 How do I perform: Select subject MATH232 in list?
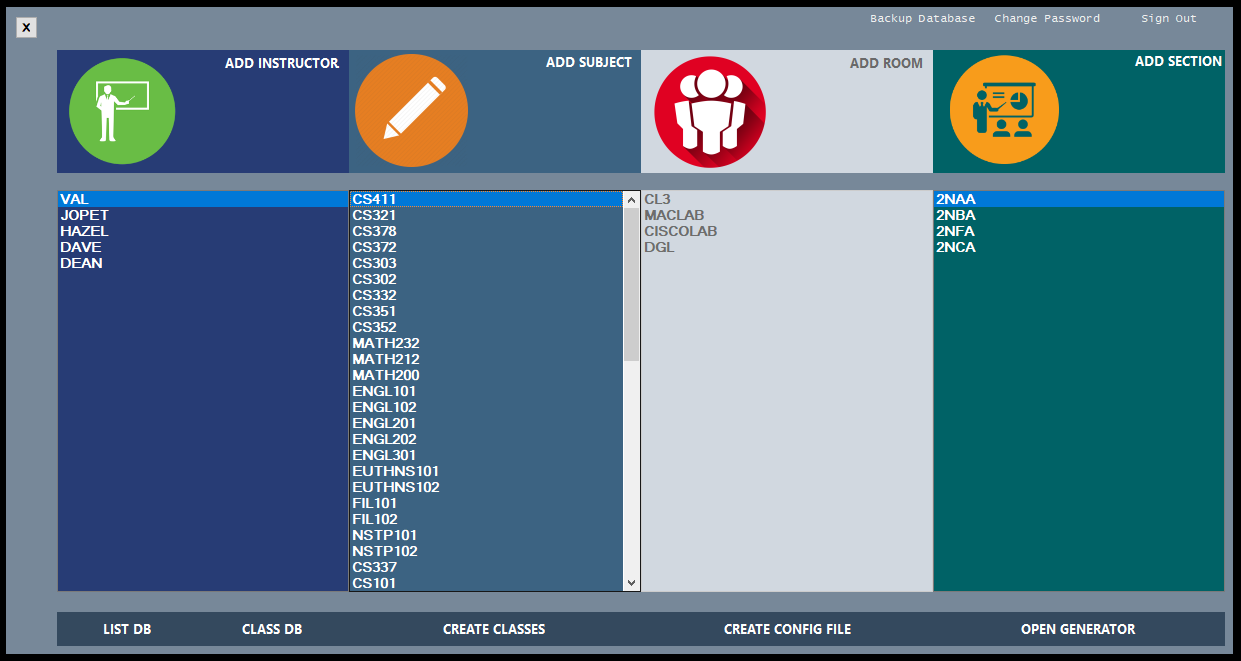pyautogui.click(x=386, y=343)
